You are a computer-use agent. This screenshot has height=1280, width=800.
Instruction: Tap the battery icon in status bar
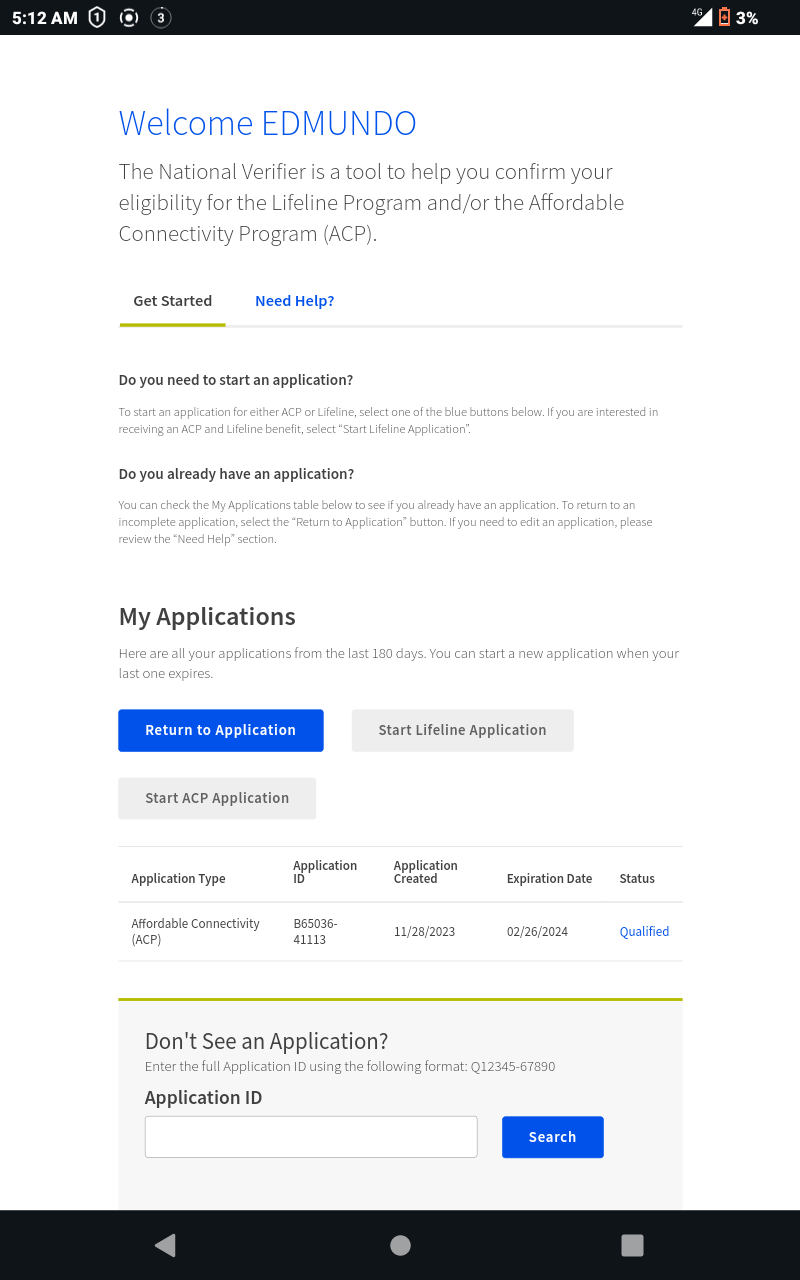(724, 17)
